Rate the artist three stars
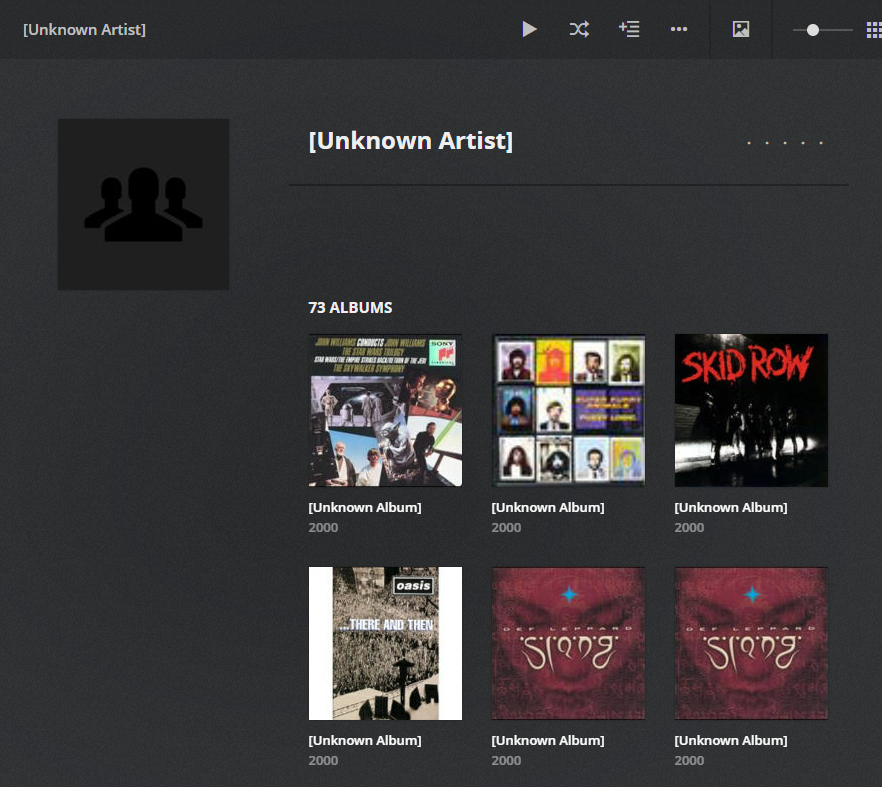 785,143
